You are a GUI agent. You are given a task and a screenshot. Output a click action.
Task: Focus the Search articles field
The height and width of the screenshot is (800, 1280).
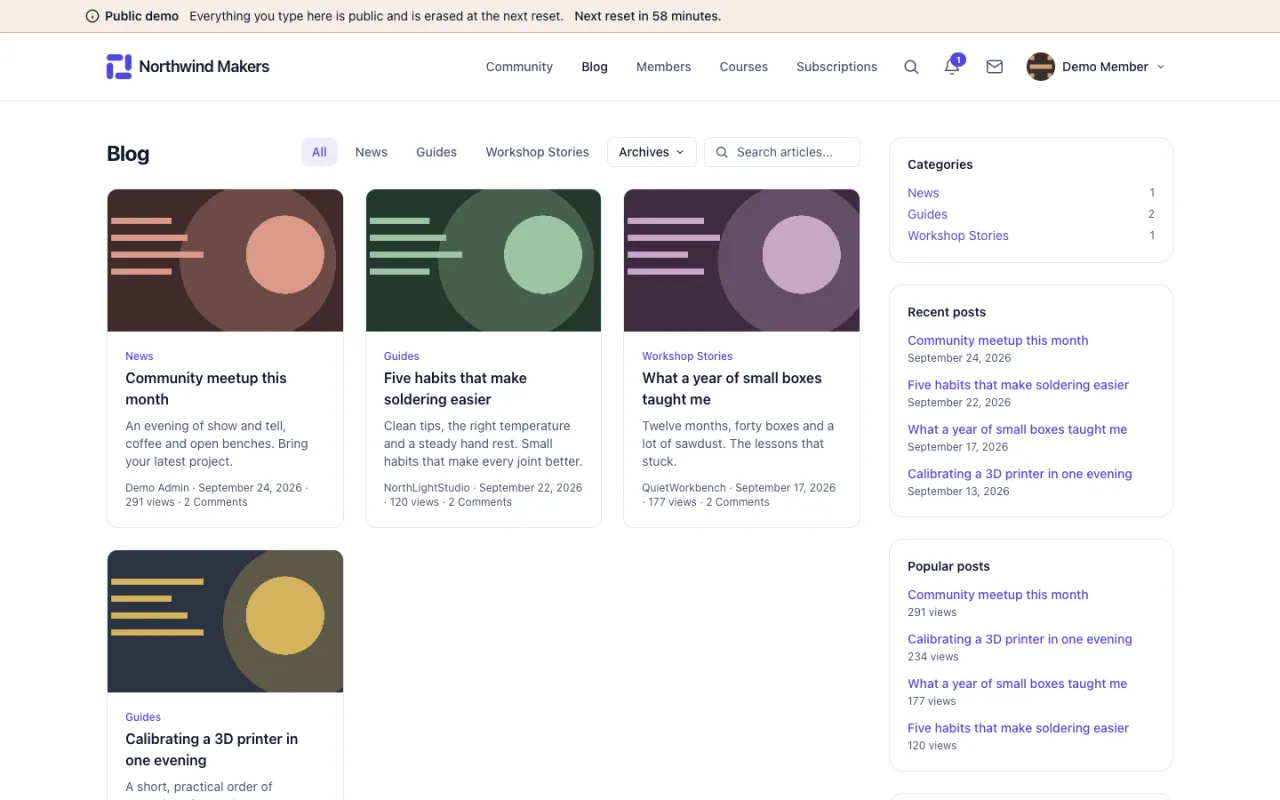point(782,152)
